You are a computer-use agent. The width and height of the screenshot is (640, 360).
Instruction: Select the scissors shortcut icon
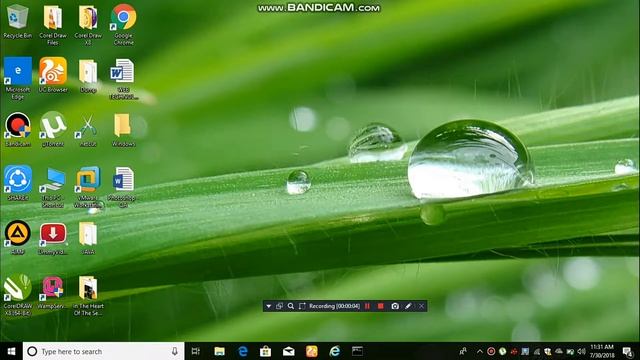[88, 130]
